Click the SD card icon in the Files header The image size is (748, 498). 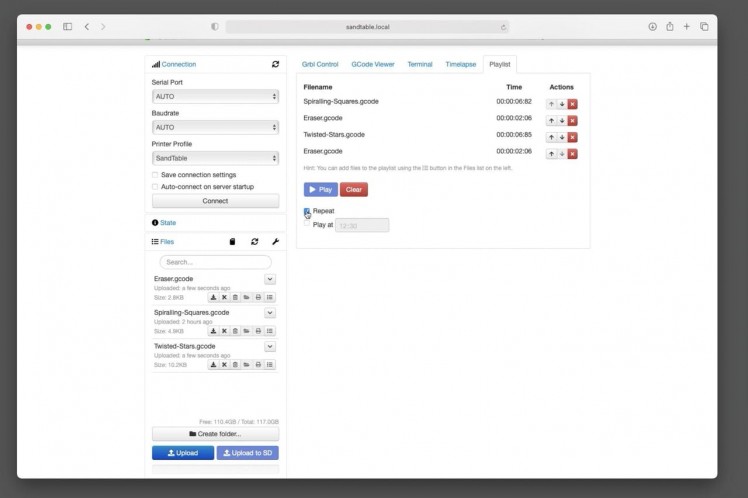(232, 242)
